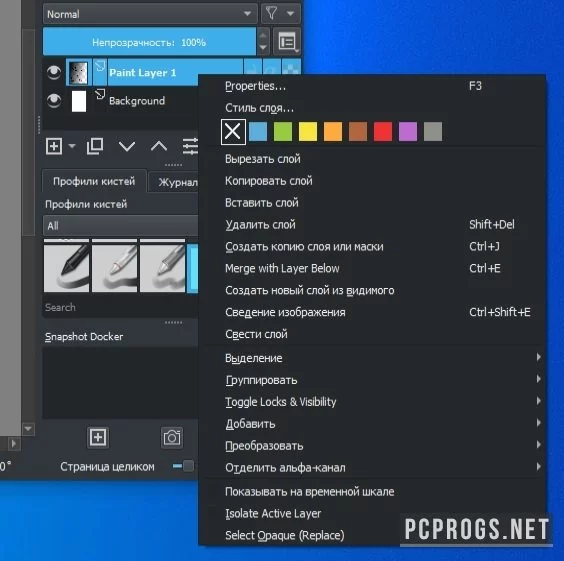Switch to the Профили кистей tab
This screenshot has width=564, height=561.
coord(94,181)
